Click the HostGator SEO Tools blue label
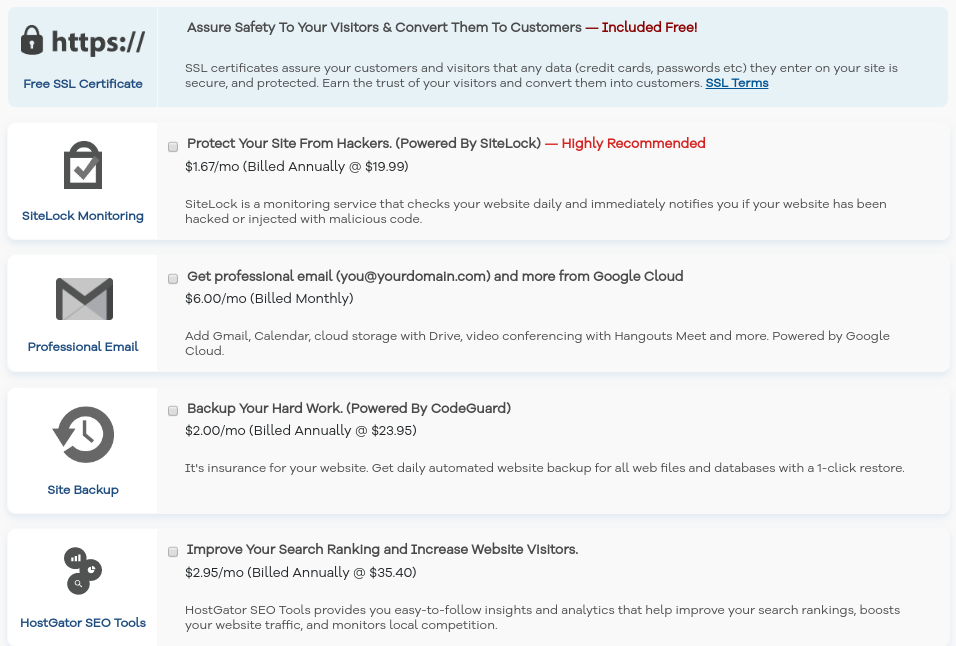Image resolution: width=956 pixels, height=646 pixels. tap(83, 622)
